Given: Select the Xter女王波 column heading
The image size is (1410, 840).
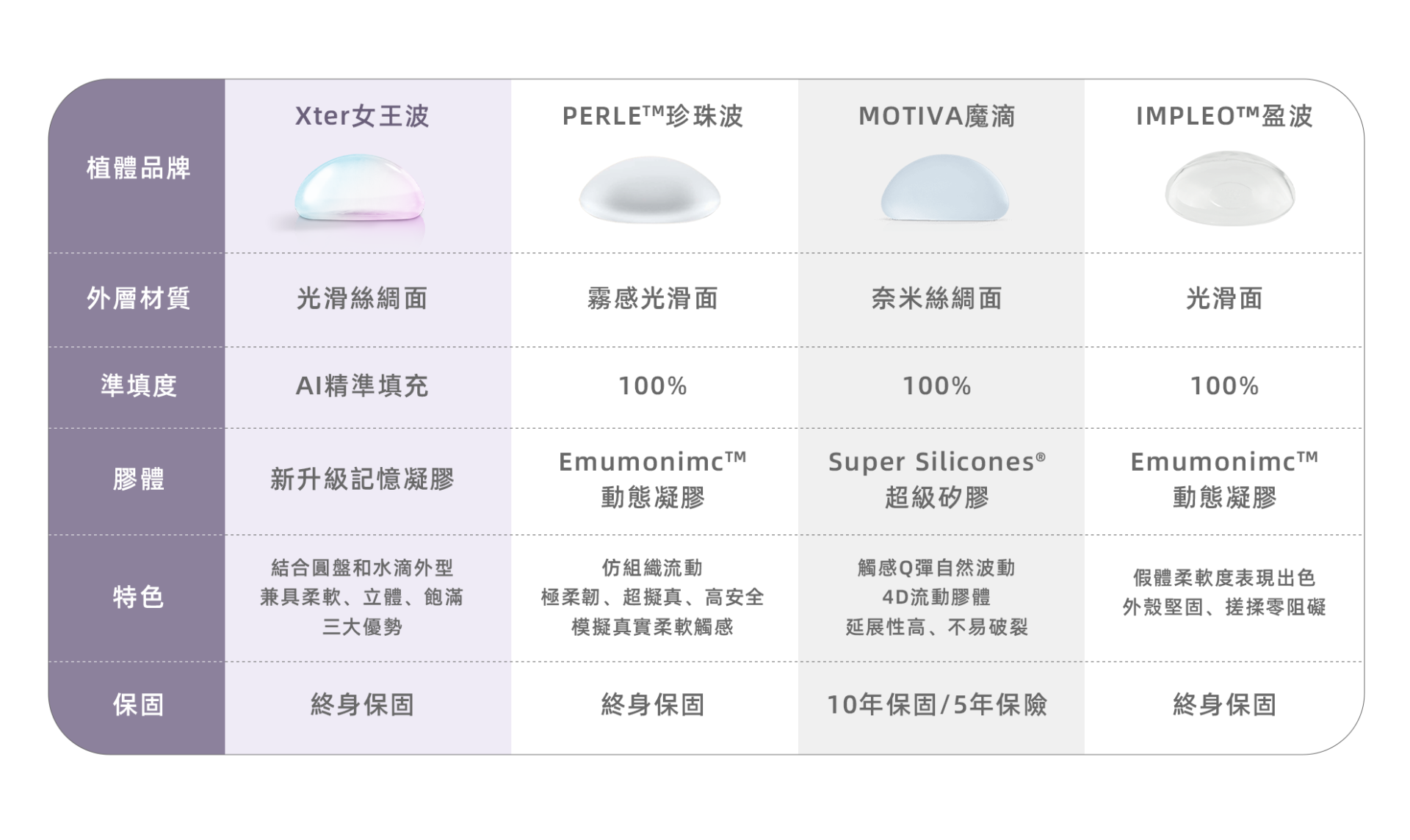Looking at the screenshot, I should [362, 116].
